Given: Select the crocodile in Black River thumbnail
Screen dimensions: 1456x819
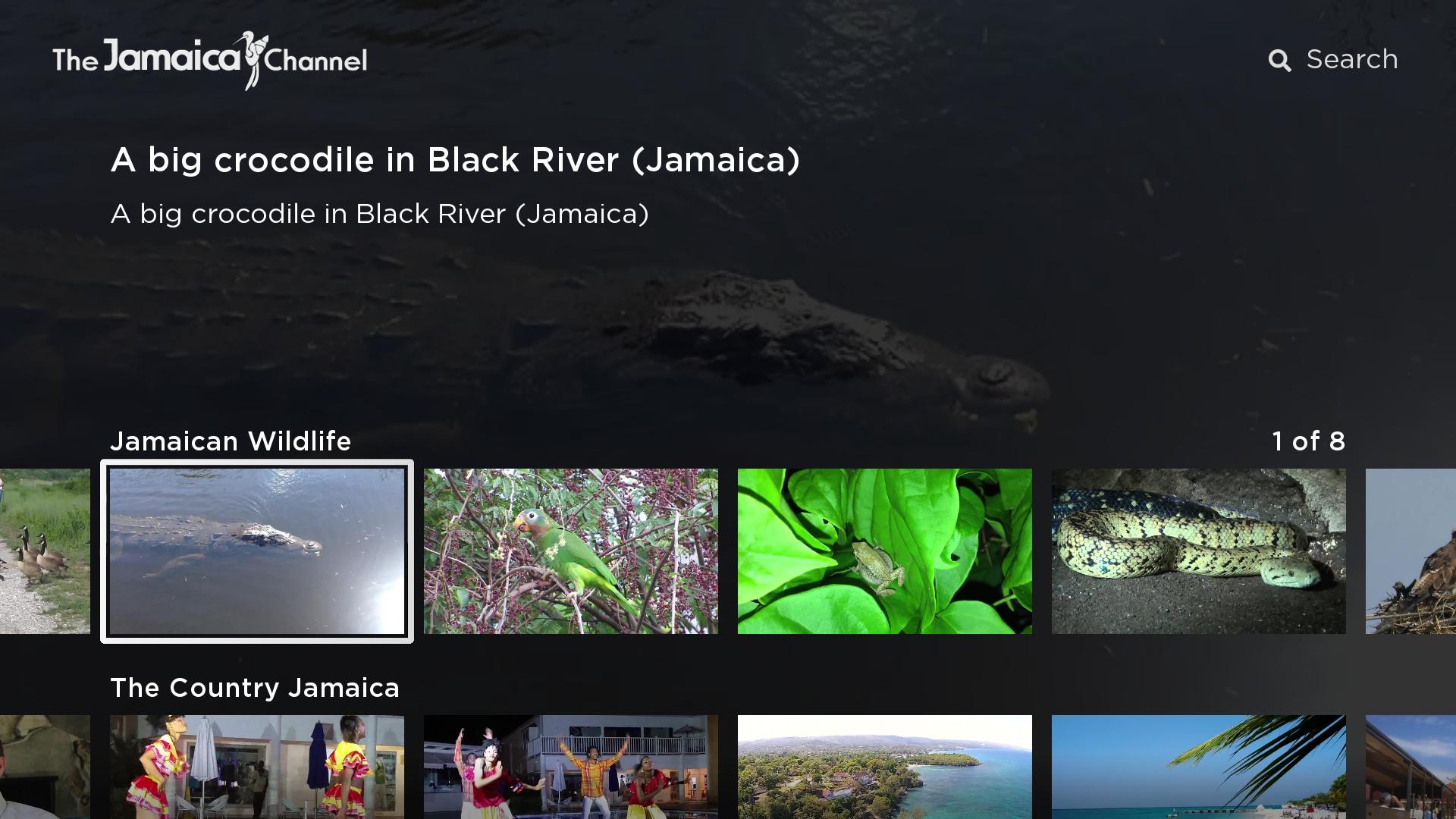Looking at the screenshot, I should [257, 551].
